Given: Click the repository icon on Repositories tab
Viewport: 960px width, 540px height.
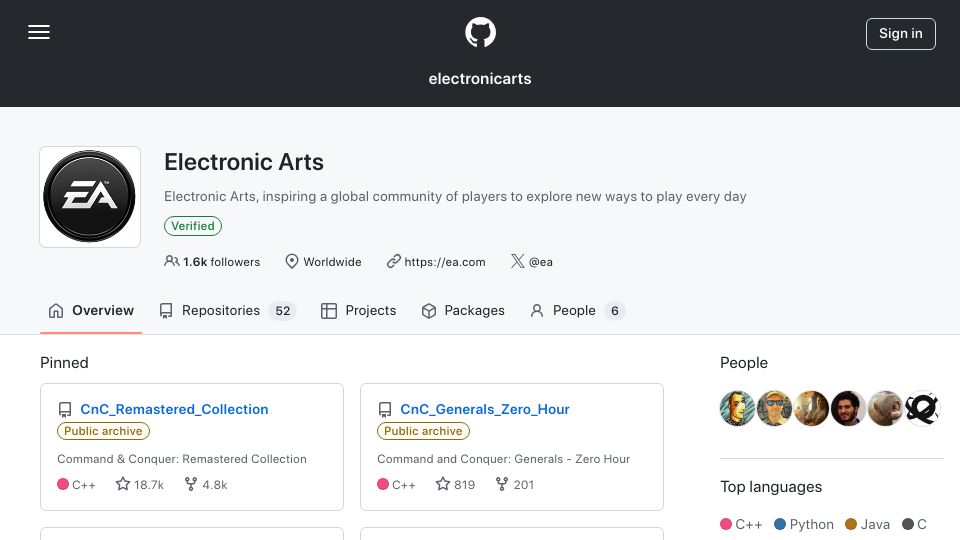Looking at the screenshot, I should point(166,311).
